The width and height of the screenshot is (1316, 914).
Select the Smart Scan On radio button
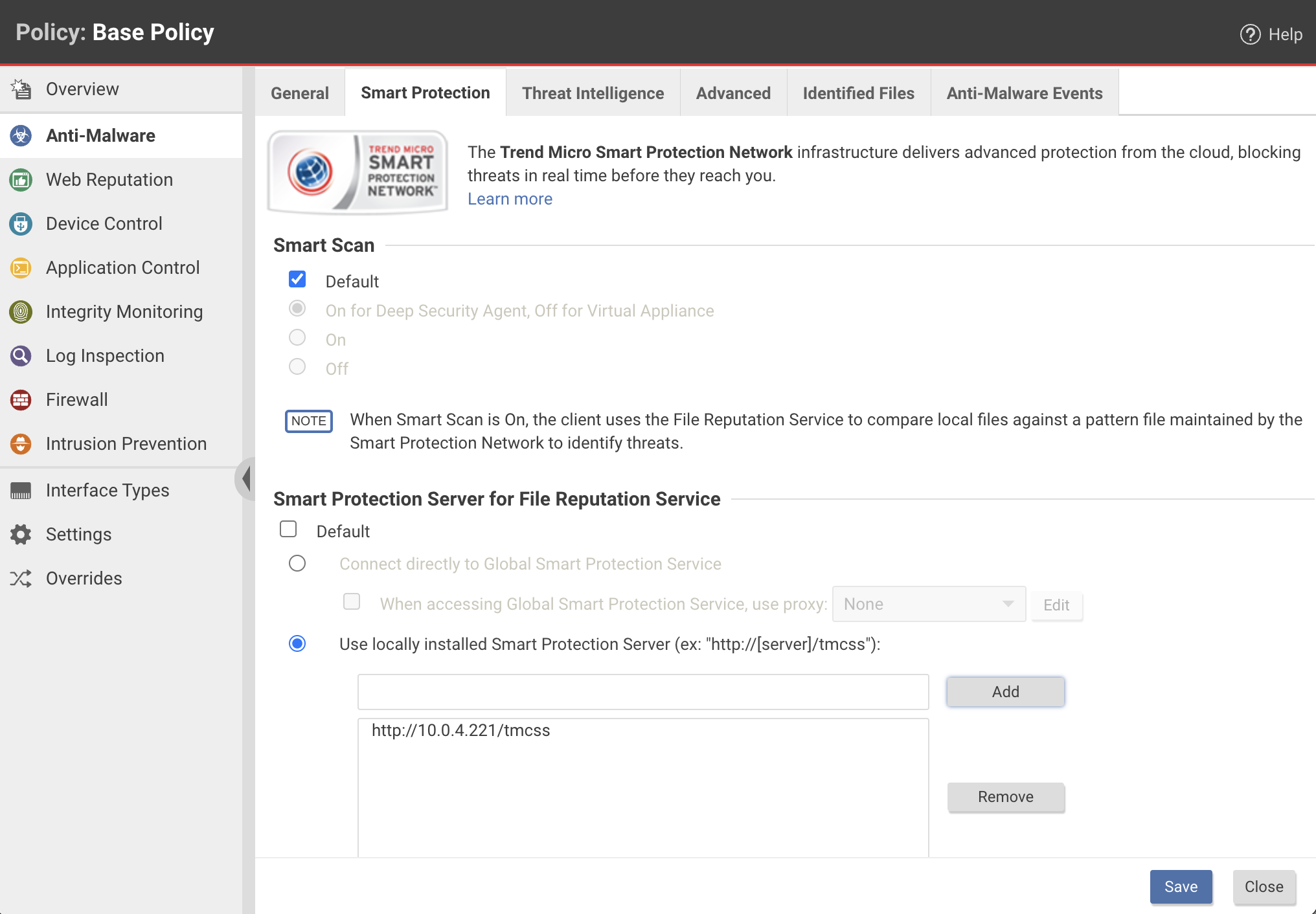click(x=297, y=337)
